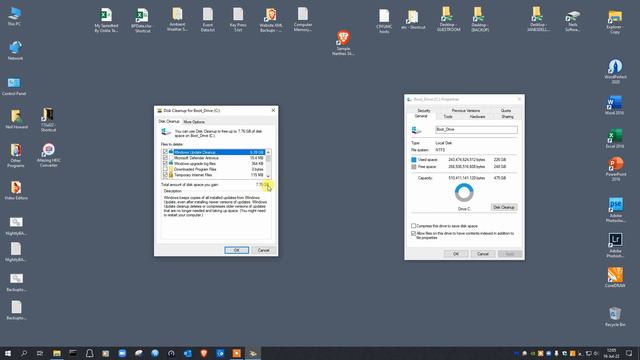
Task: Open the Security tab in Properties
Action: (x=424, y=111)
